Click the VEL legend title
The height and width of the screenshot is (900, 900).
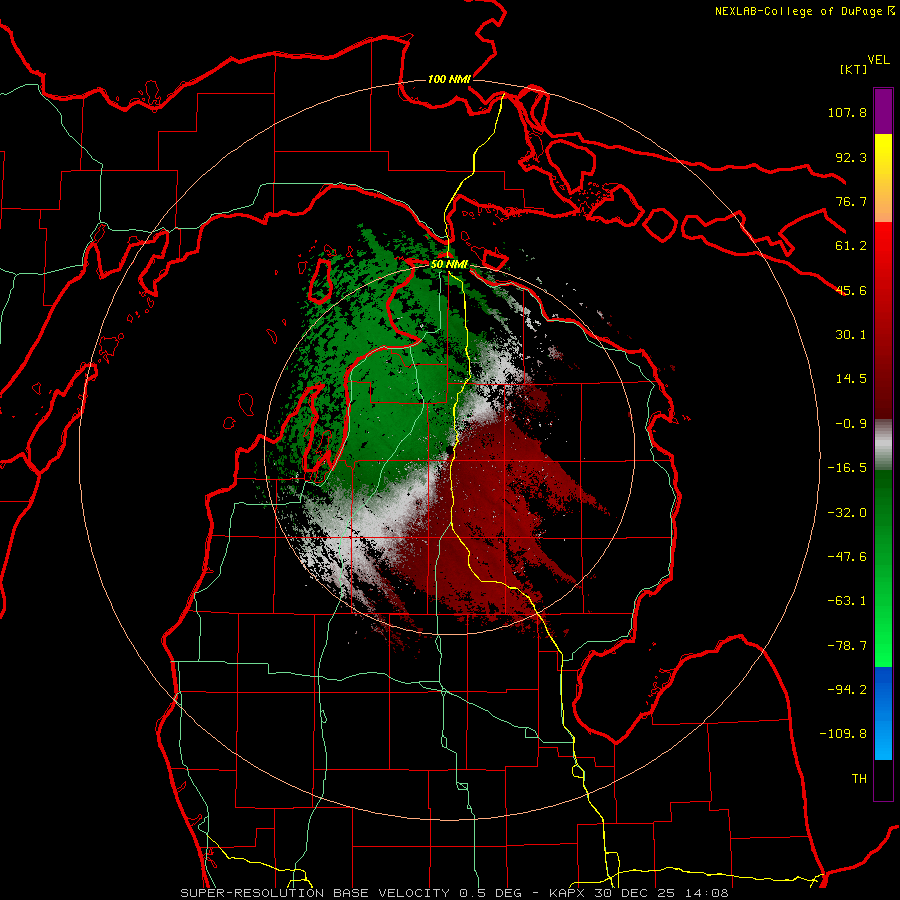(878, 60)
